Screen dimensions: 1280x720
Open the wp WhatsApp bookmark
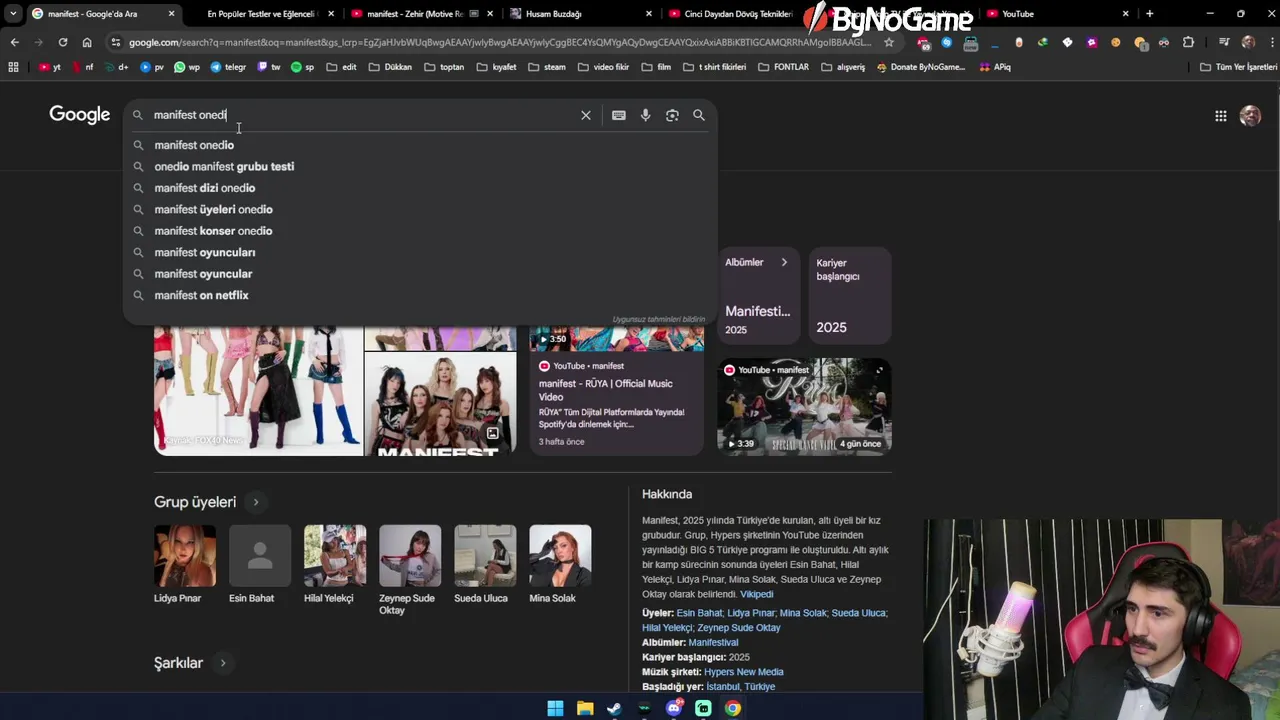tap(187, 67)
